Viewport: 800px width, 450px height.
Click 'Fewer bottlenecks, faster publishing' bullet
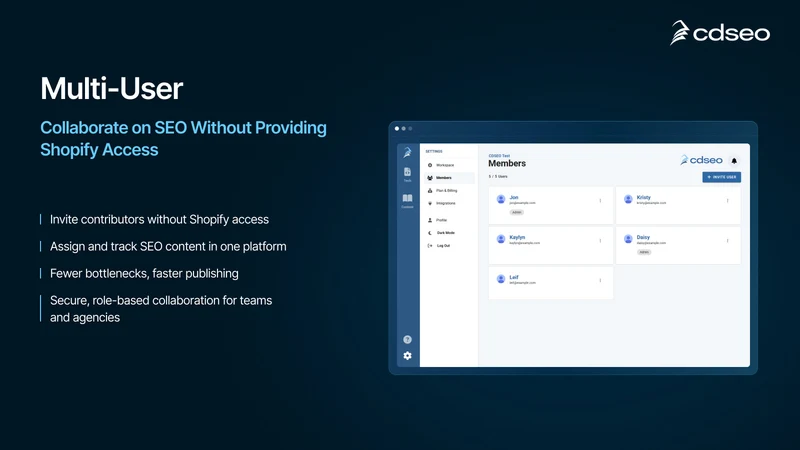click(x=144, y=273)
